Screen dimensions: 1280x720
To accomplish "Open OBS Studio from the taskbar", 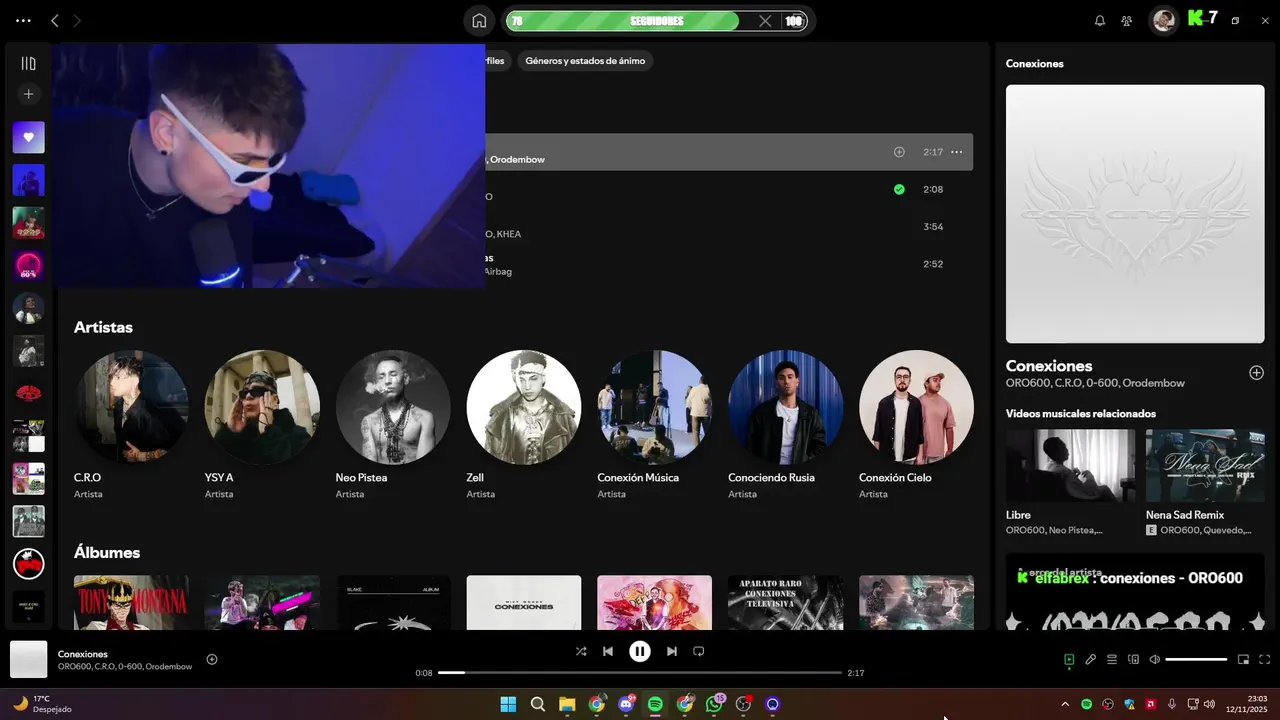I will [x=743, y=704].
